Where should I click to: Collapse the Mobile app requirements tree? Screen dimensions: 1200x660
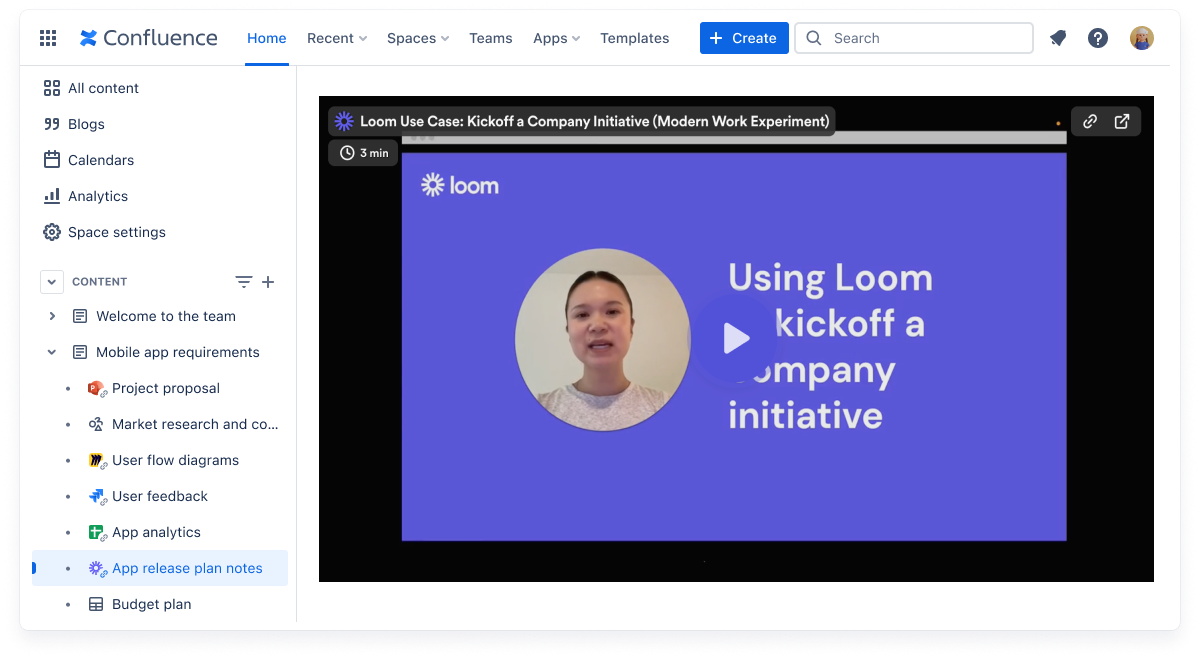(x=52, y=352)
